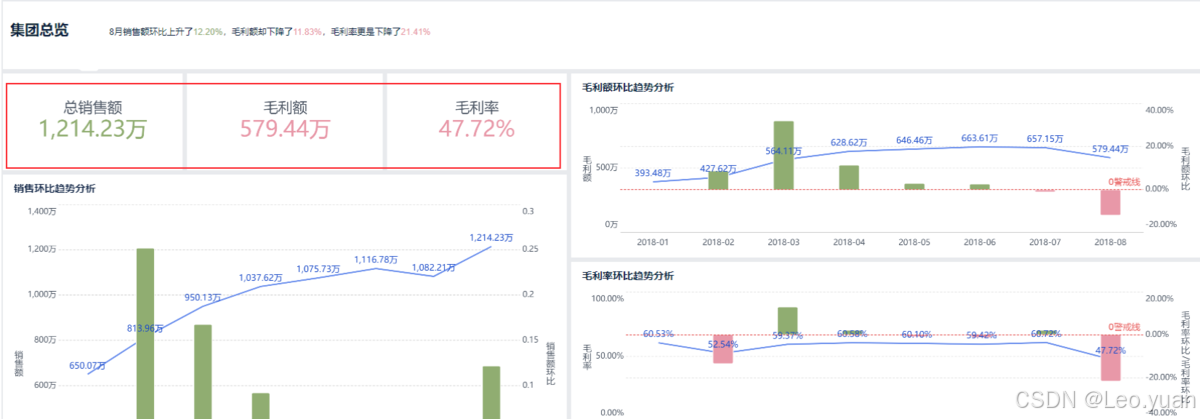Click the pink bar near 47.72% in margin chart
This screenshot has height=419, width=1200.
(1110, 358)
